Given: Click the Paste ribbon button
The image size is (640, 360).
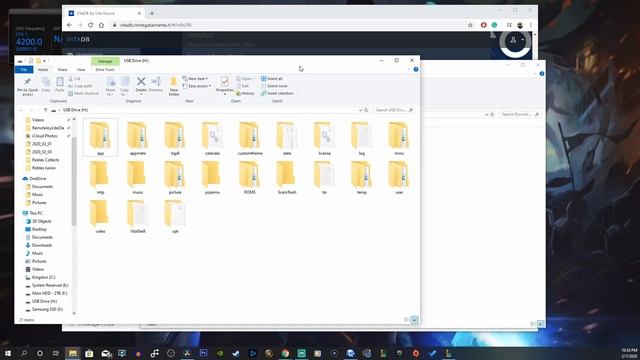Looking at the screenshot, I should (60, 84).
